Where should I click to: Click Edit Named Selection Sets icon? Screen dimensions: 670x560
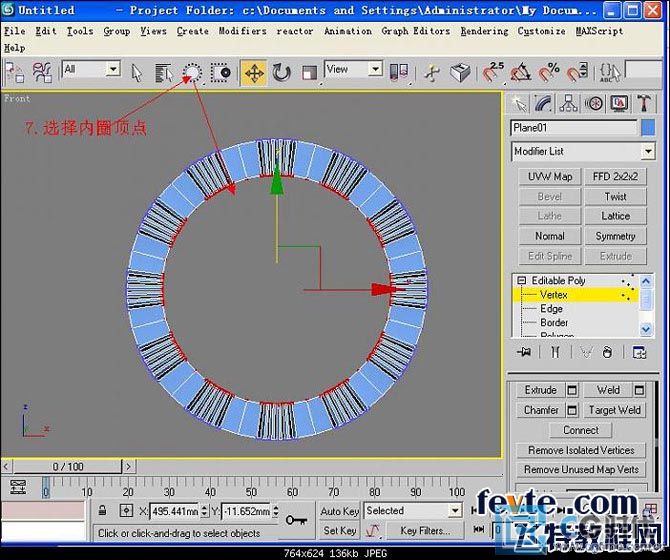pyautogui.click(x=609, y=72)
